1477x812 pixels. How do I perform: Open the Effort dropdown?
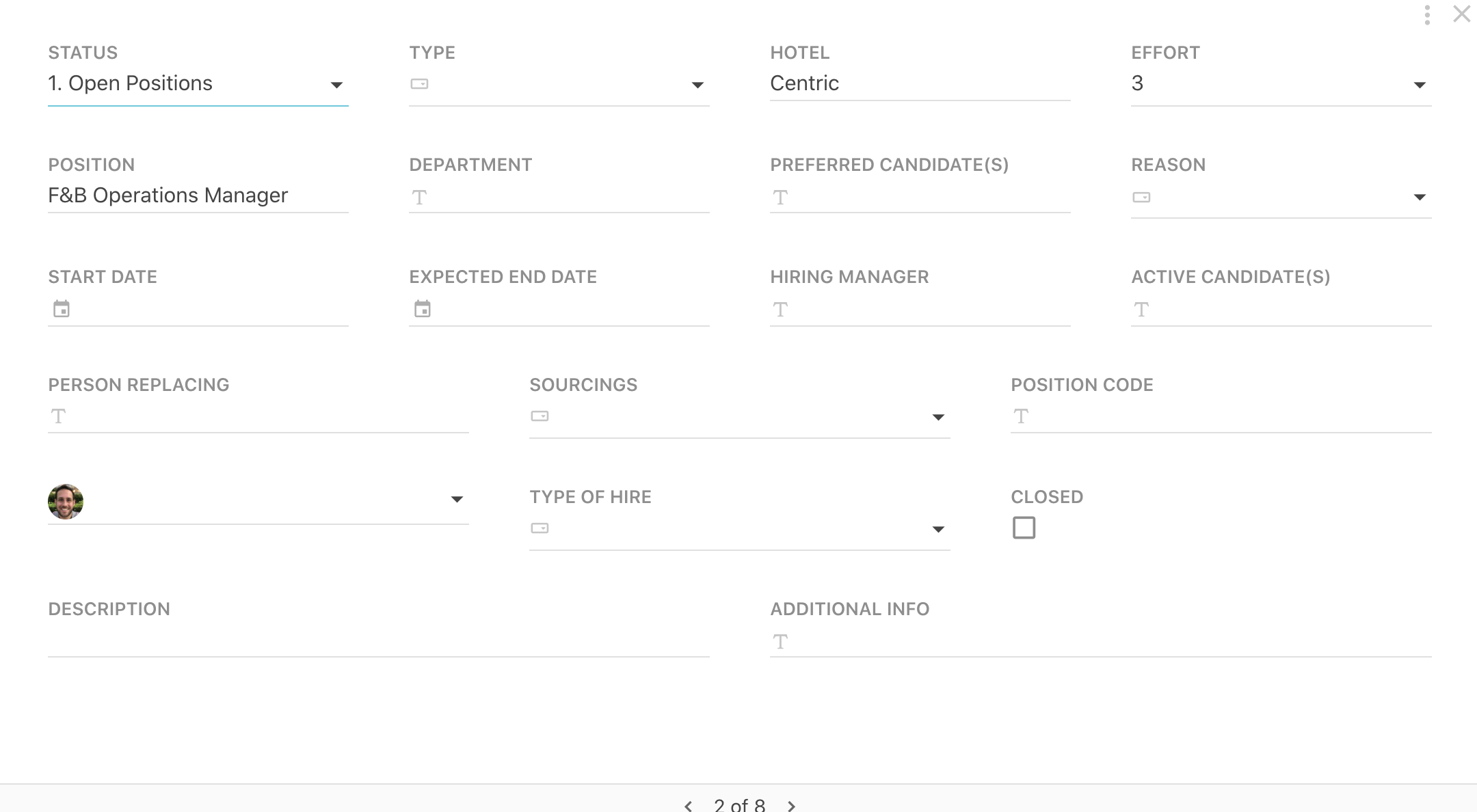coord(1281,84)
